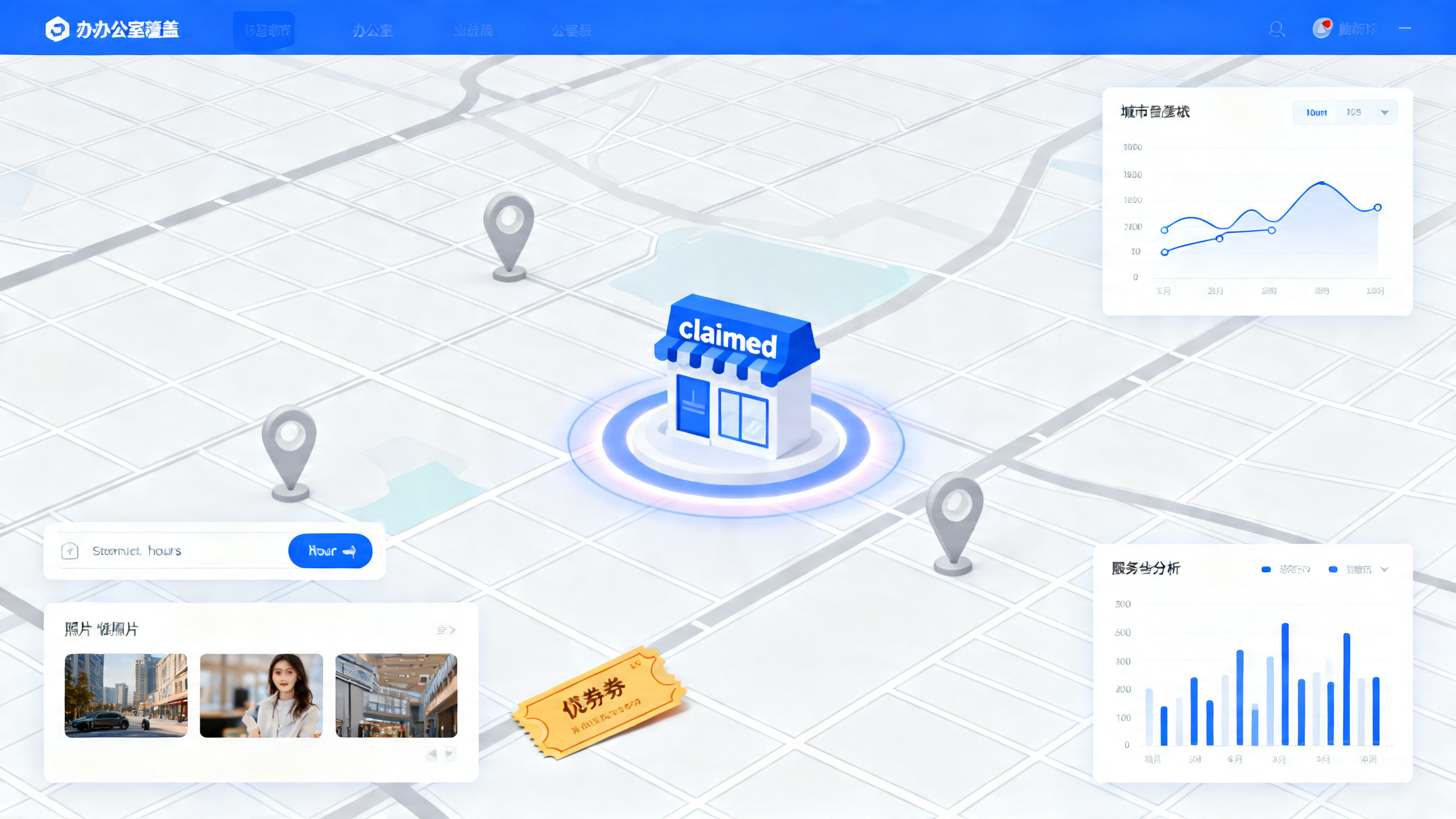
Task: Open the user avatar with red notification dot
Action: (1322, 28)
